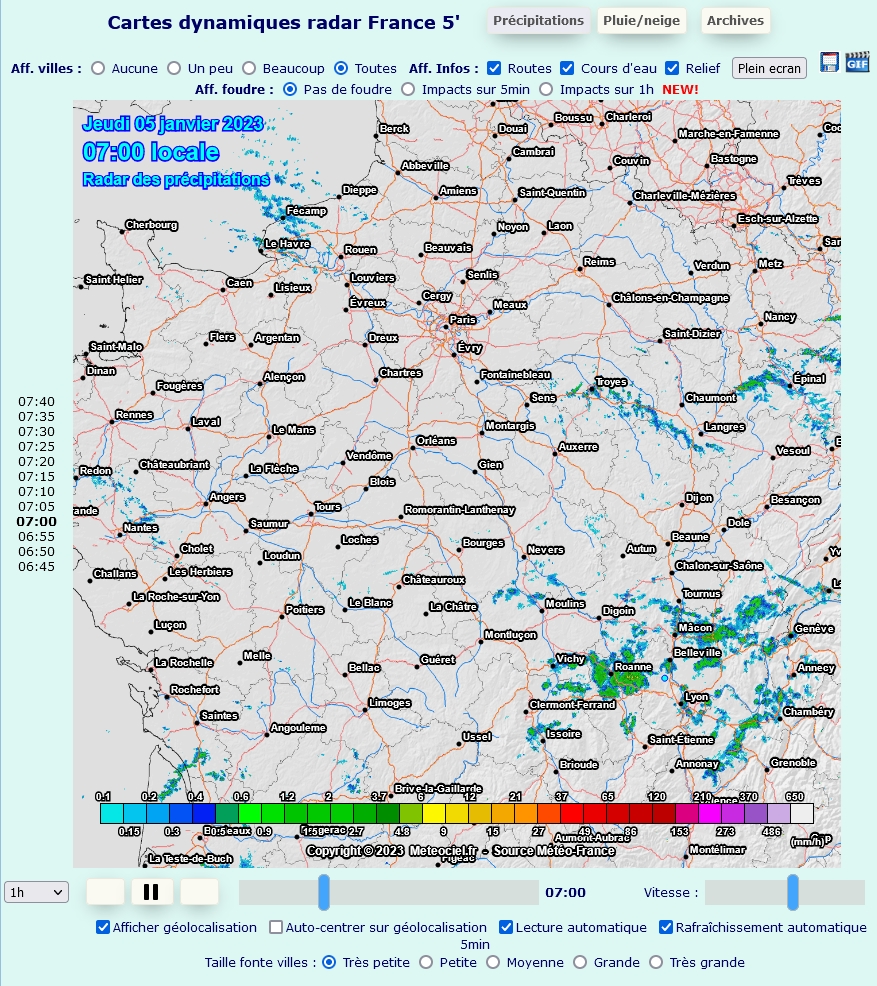Click the Vitesse speed slider handle

point(793,892)
